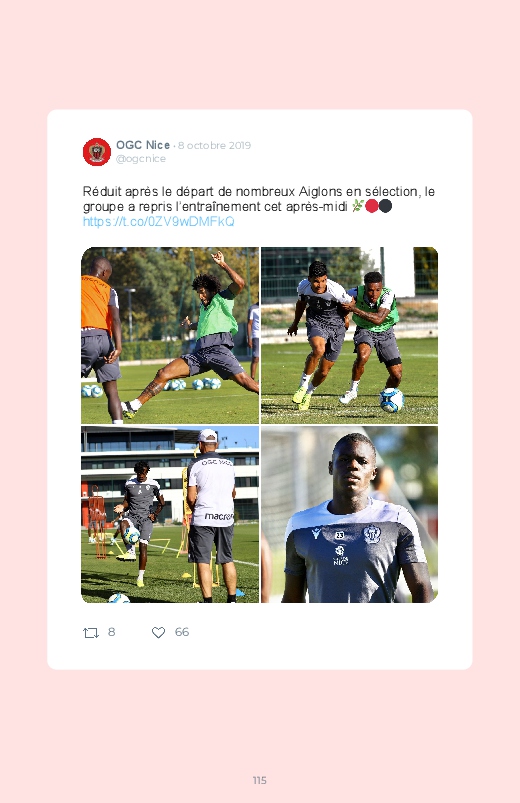Click the retweet icon
The width and height of the screenshot is (520, 803).
[x=91, y=633]
